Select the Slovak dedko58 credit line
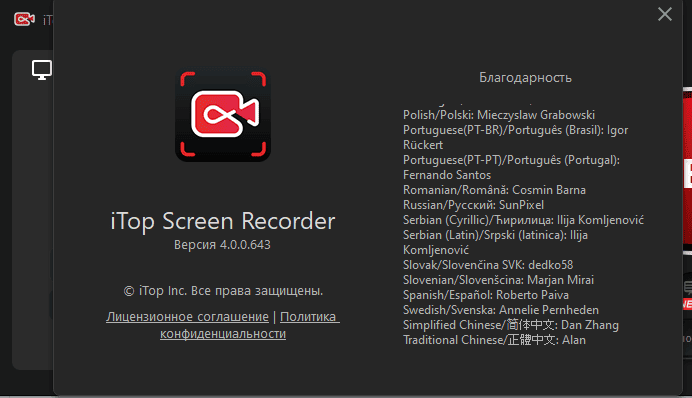692x398 pixels. pyautogui.click(x=488, y=265)
